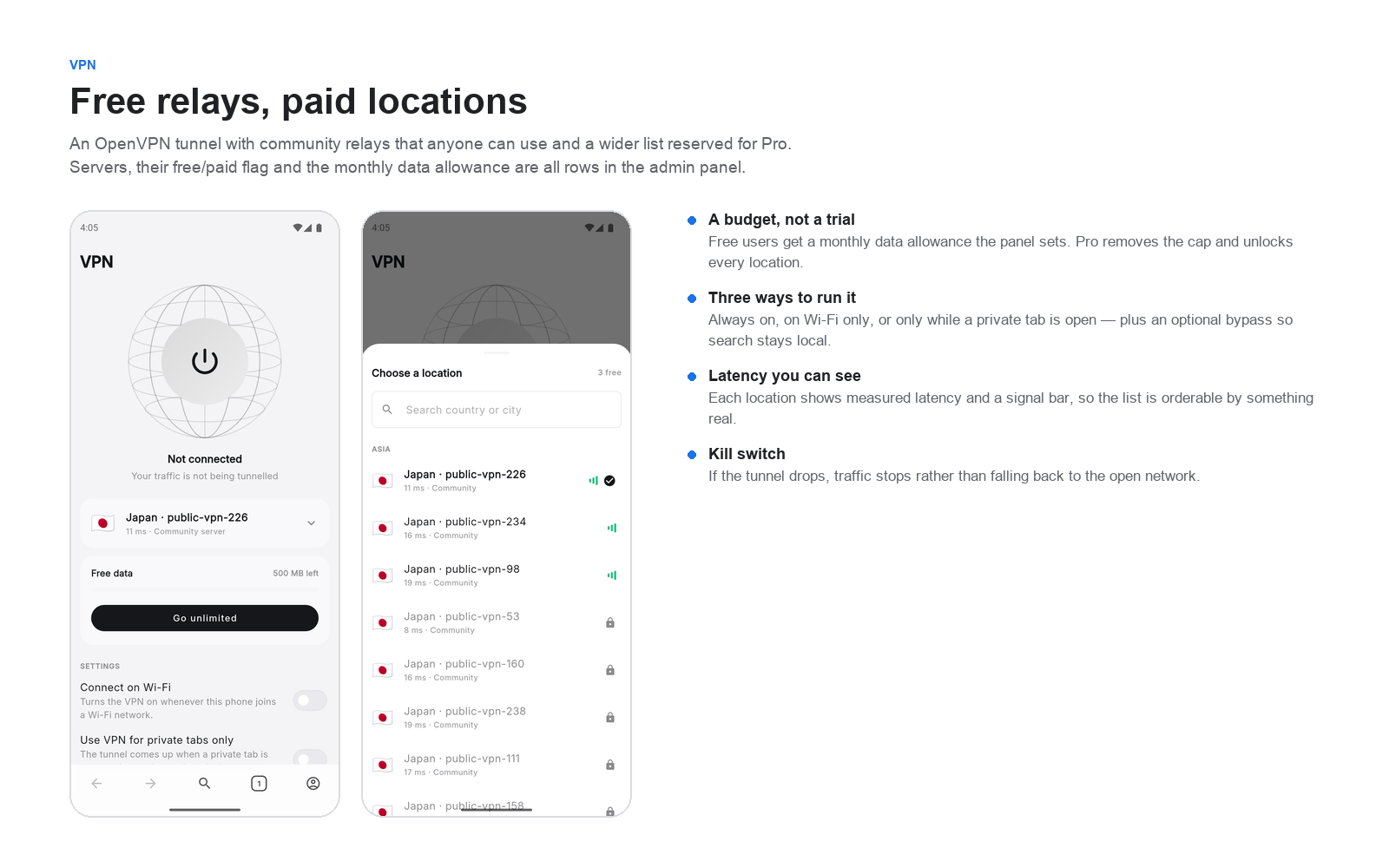
Task: Click the magnifier icon in location search
Action: click(x=387, y=410)
